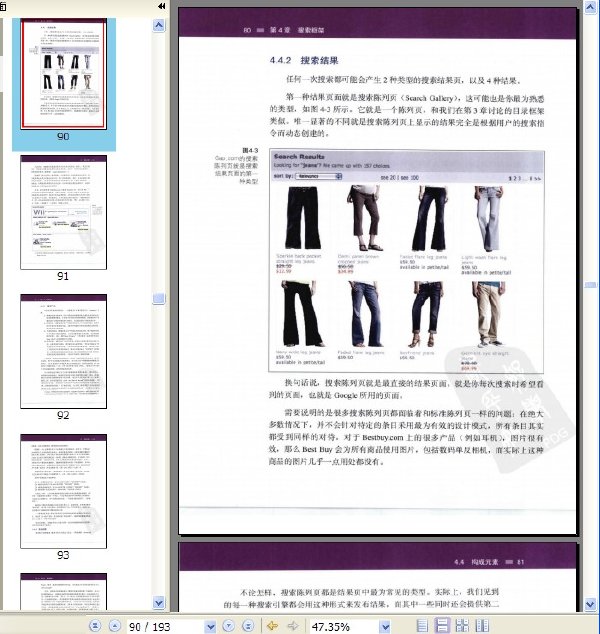Click the Search Results figure title
The height and width of the screenshot is (634, 600).
tap(299, 156)
